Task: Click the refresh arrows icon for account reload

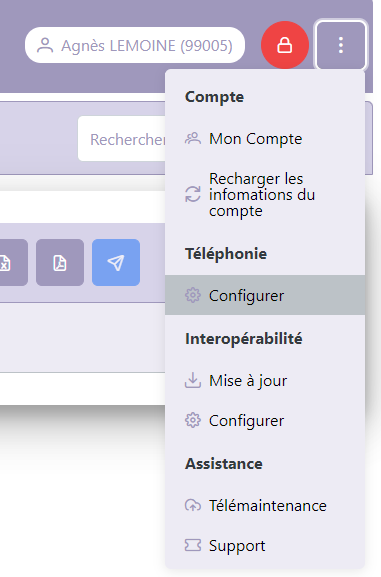Action: click(193, 194)
